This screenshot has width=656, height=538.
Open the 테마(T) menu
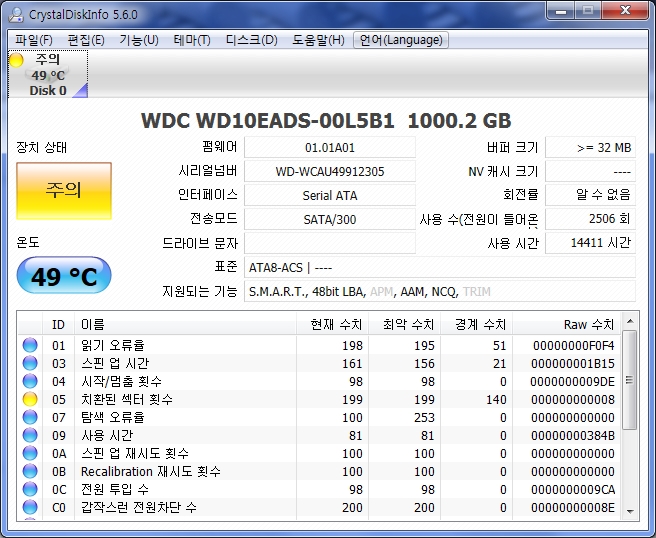coord(192,40)
